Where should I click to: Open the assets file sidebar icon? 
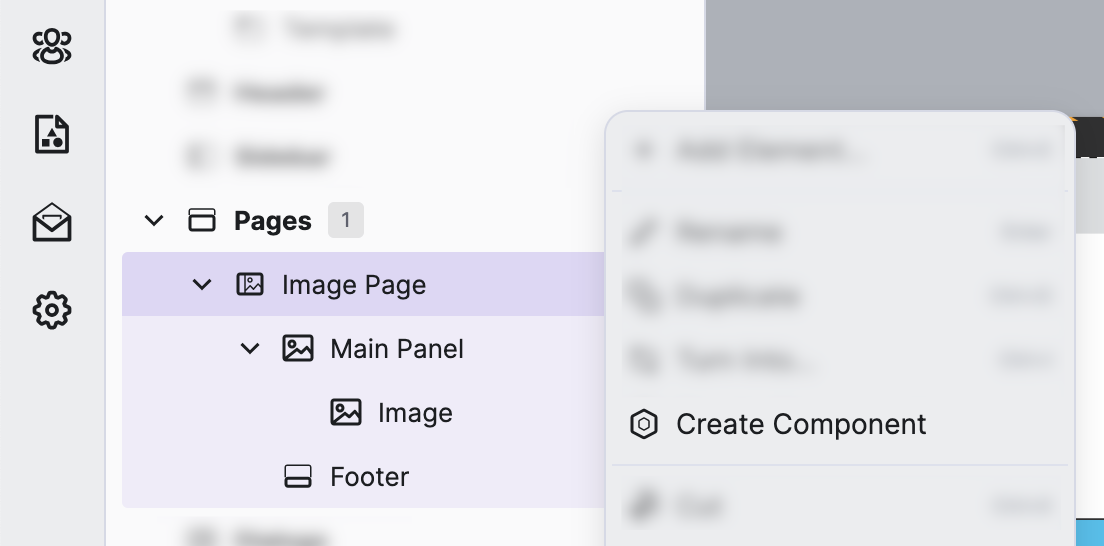(x=52, y=134)
